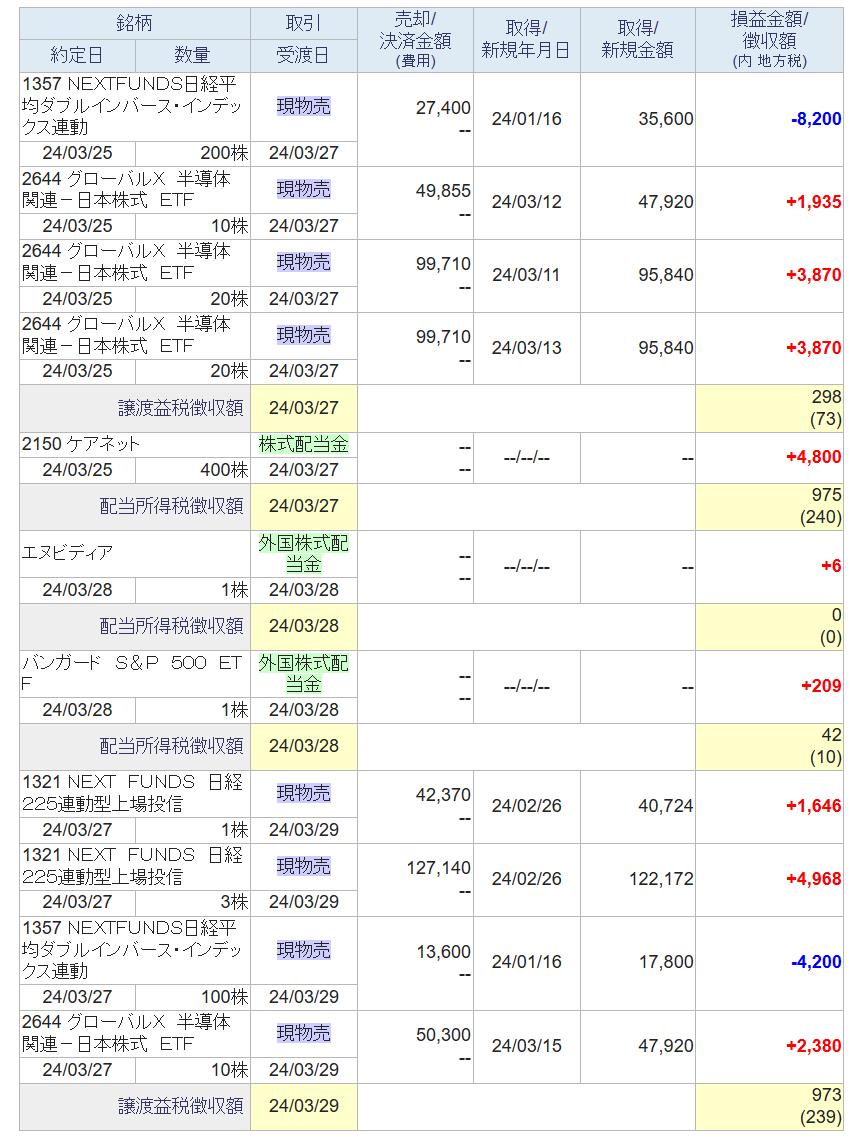Click acquisition date 24/03/12

526,202
